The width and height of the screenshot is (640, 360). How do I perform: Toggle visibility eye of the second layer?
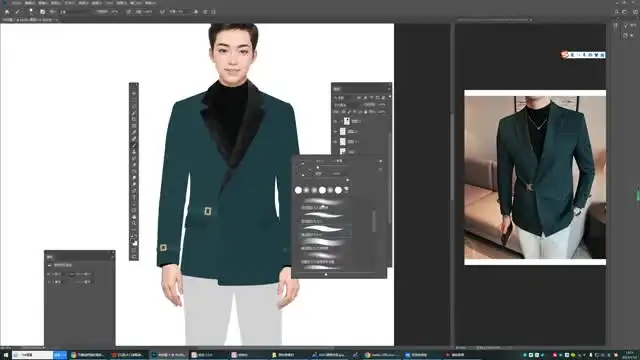click(335, 131)
